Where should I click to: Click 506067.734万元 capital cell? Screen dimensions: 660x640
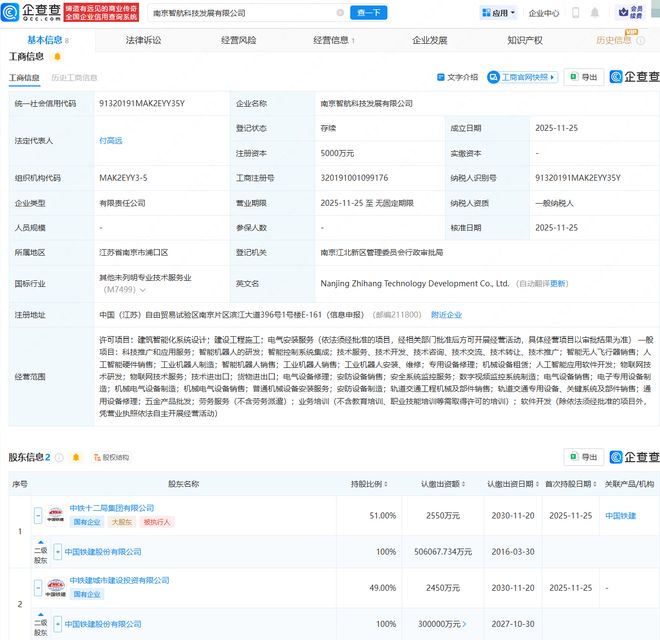[x=443, y=552]
